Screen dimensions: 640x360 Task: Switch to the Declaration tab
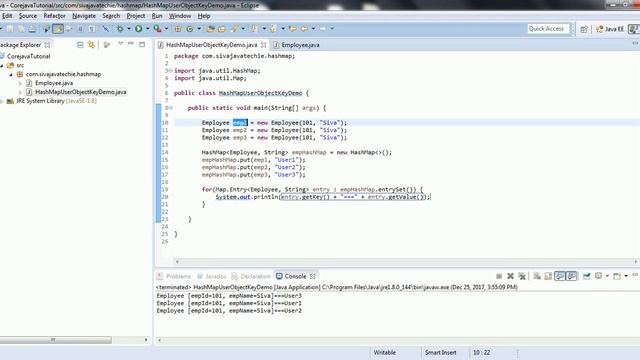tap(251, 276)
